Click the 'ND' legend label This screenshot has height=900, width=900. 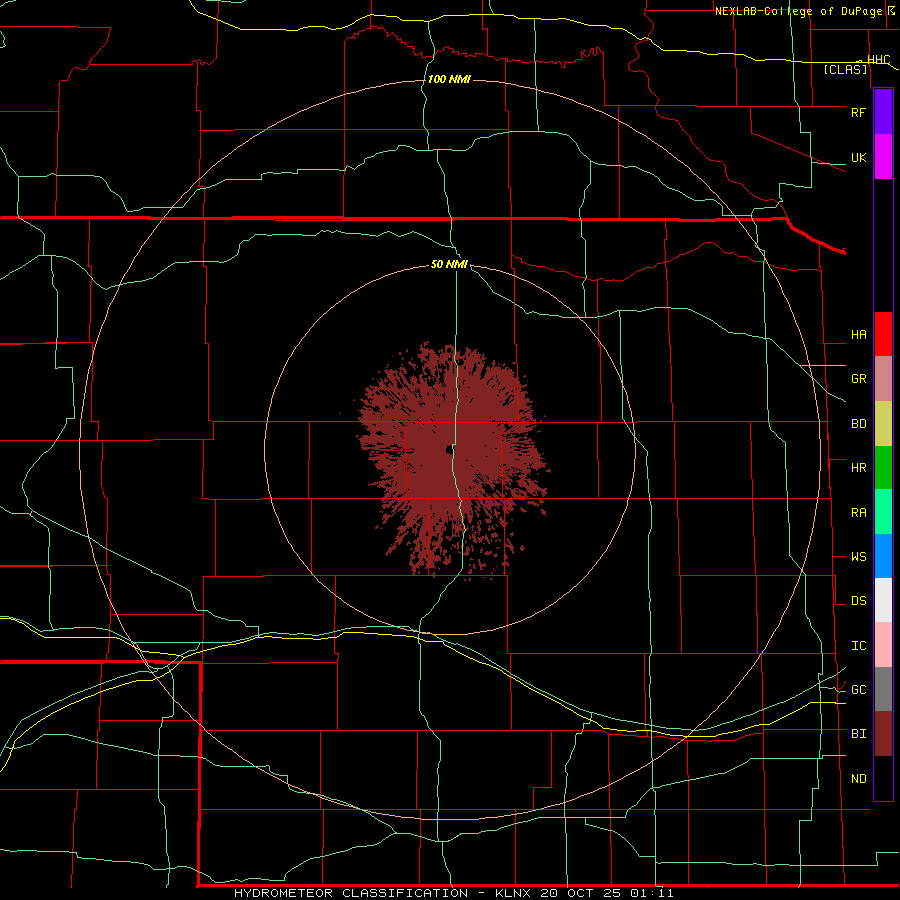pos(858,779)
